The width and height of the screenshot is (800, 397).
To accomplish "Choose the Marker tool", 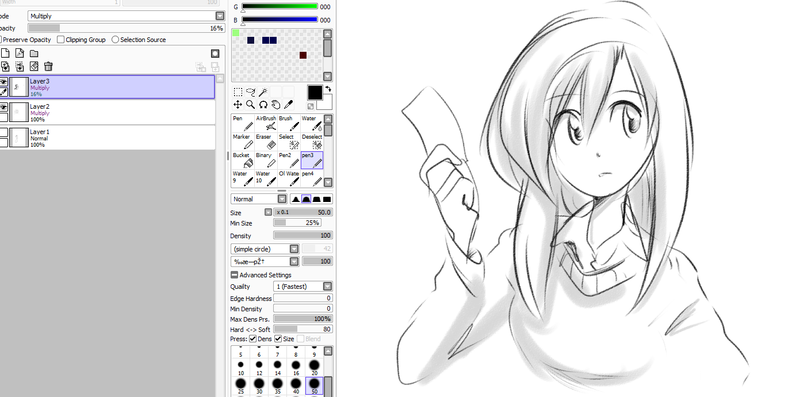I will point(243,141).
